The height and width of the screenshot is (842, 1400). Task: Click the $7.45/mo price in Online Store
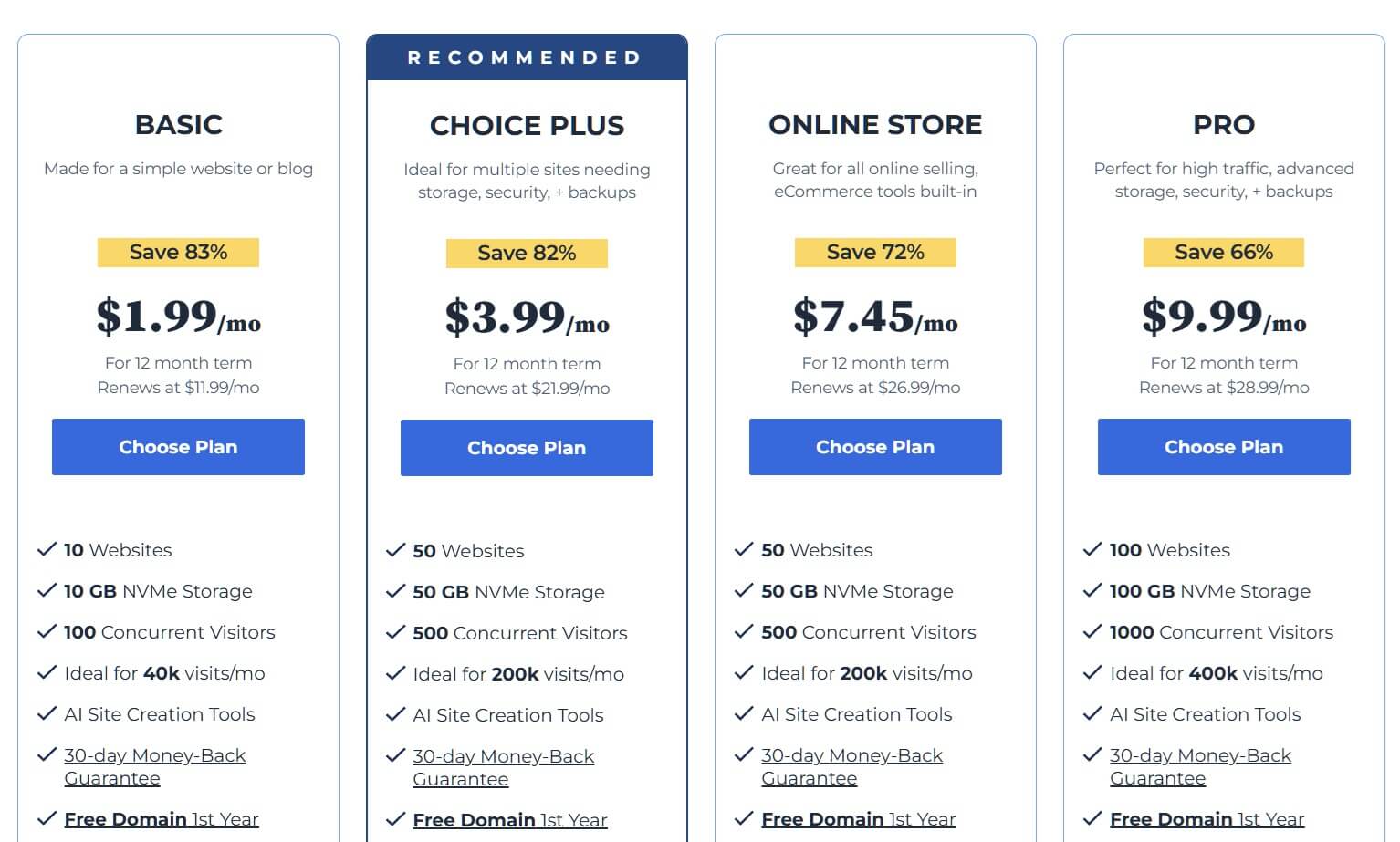(x=874, y=319)
